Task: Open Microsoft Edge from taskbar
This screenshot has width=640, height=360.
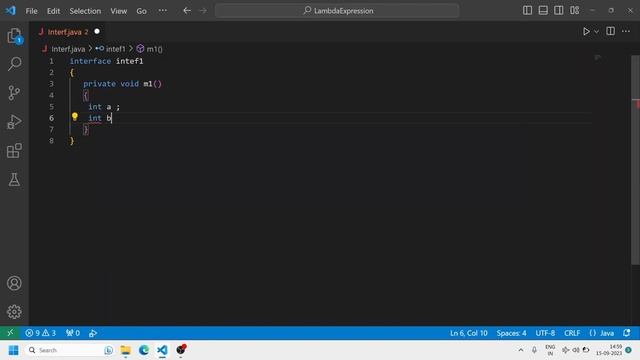Action: coord(144,350)
